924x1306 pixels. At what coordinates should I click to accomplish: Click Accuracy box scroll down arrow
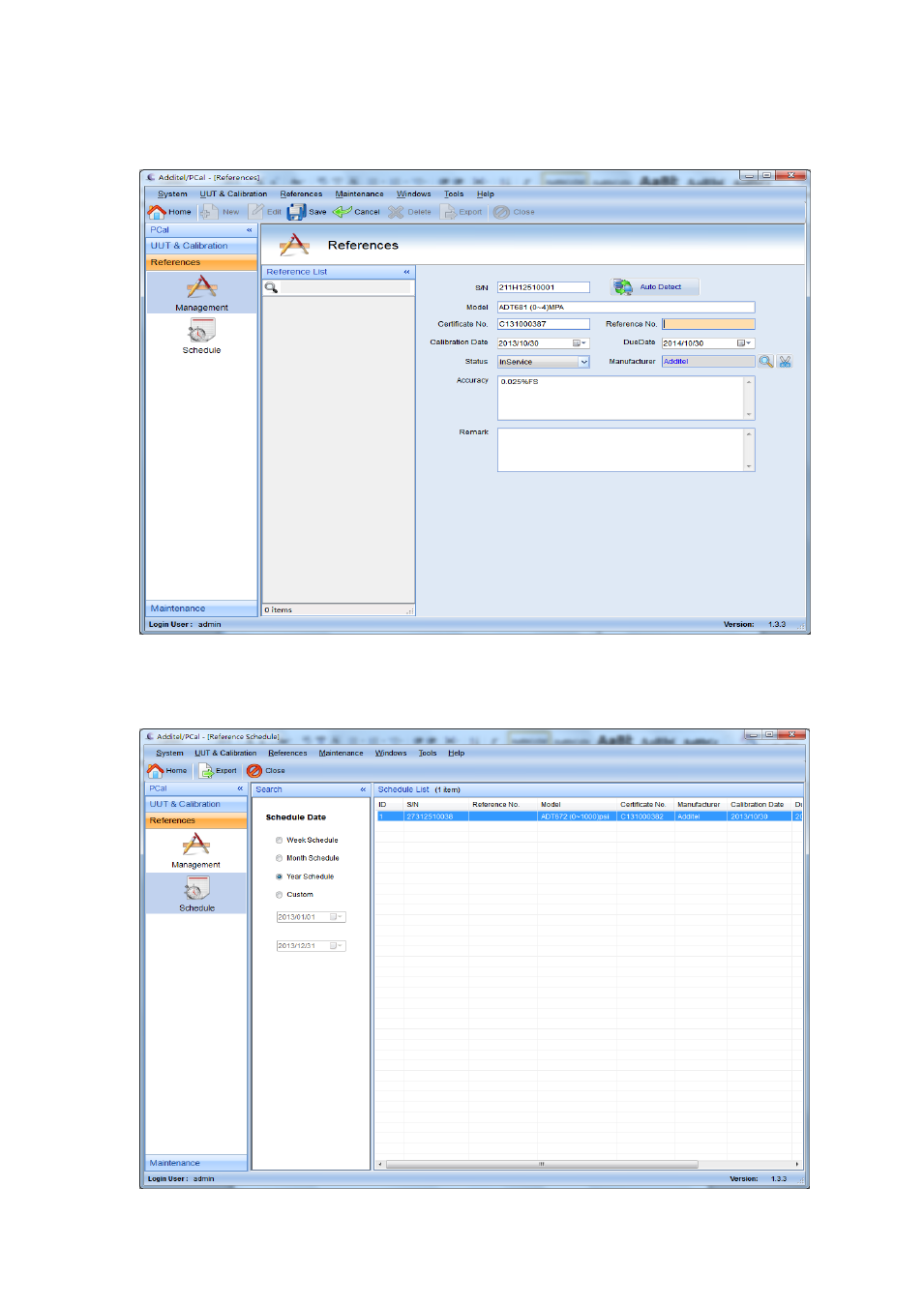pos(749,414)
